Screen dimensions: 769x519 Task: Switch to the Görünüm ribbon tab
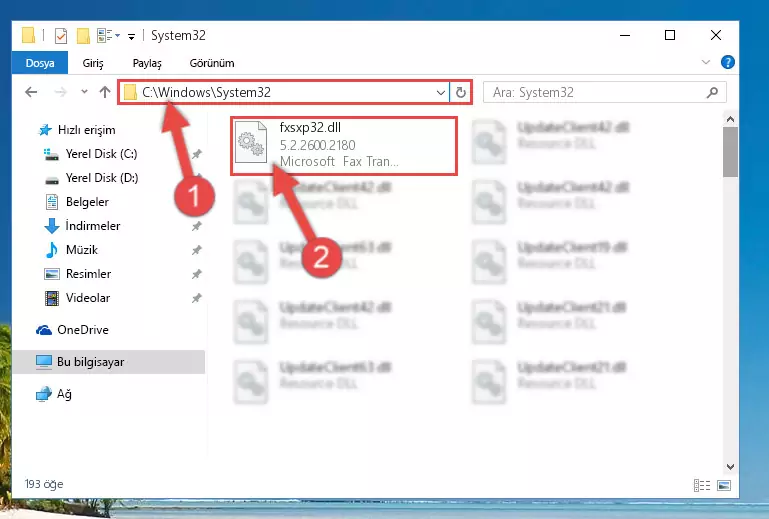[x=212, y=63]
